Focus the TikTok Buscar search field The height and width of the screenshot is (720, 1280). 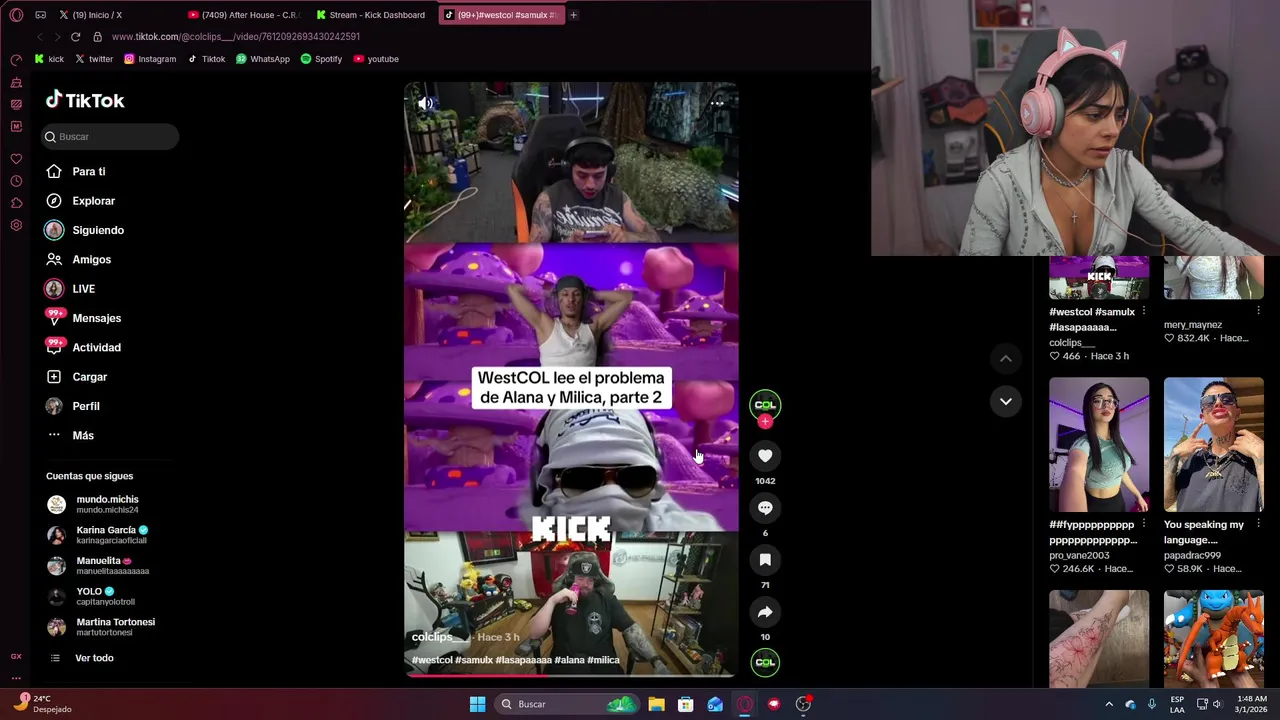point(110,136)
